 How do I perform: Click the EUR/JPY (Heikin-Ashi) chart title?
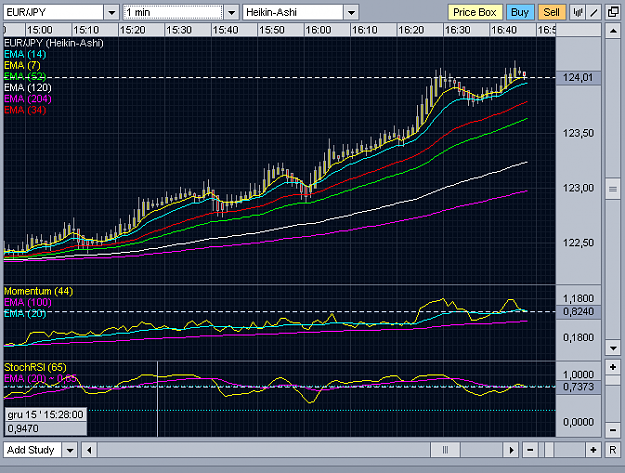point(54,43)
